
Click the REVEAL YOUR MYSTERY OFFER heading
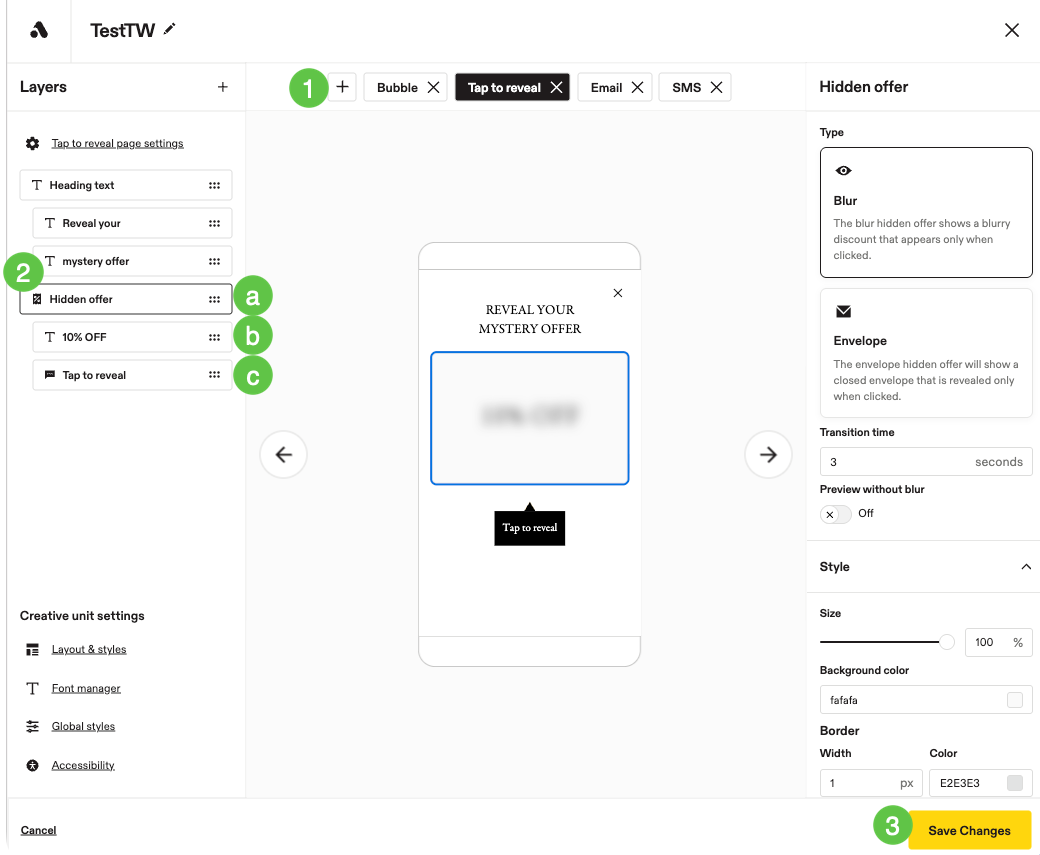tap(529, 319)
